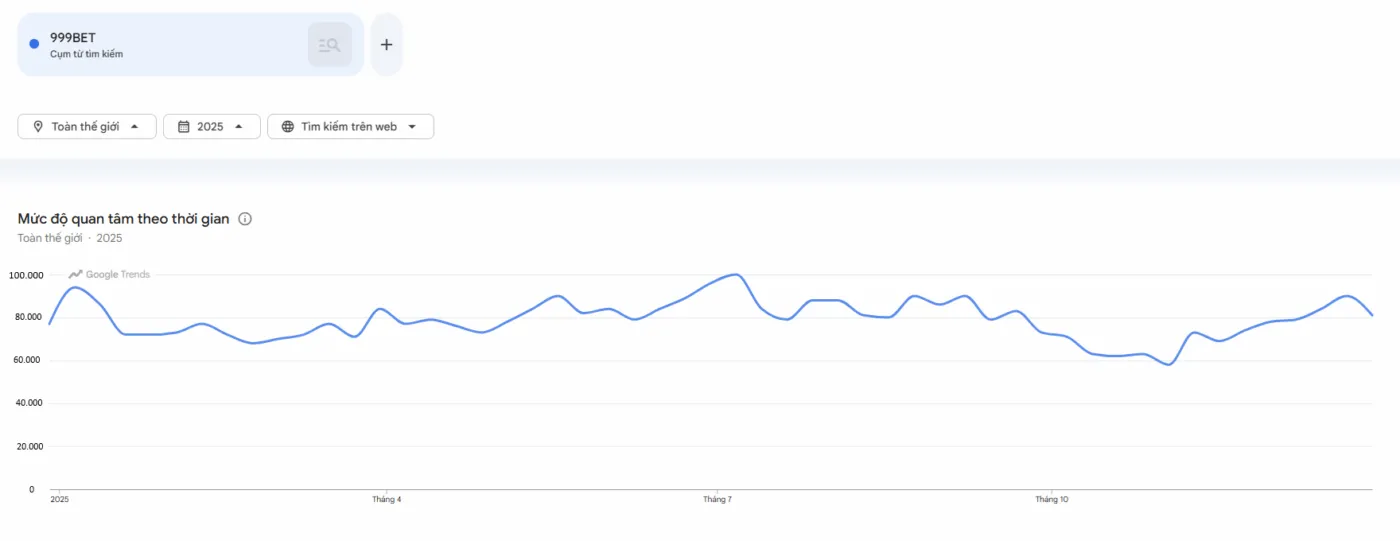Click the 999BET search term text
The image size is (1400, 541).
click(73, 38)
